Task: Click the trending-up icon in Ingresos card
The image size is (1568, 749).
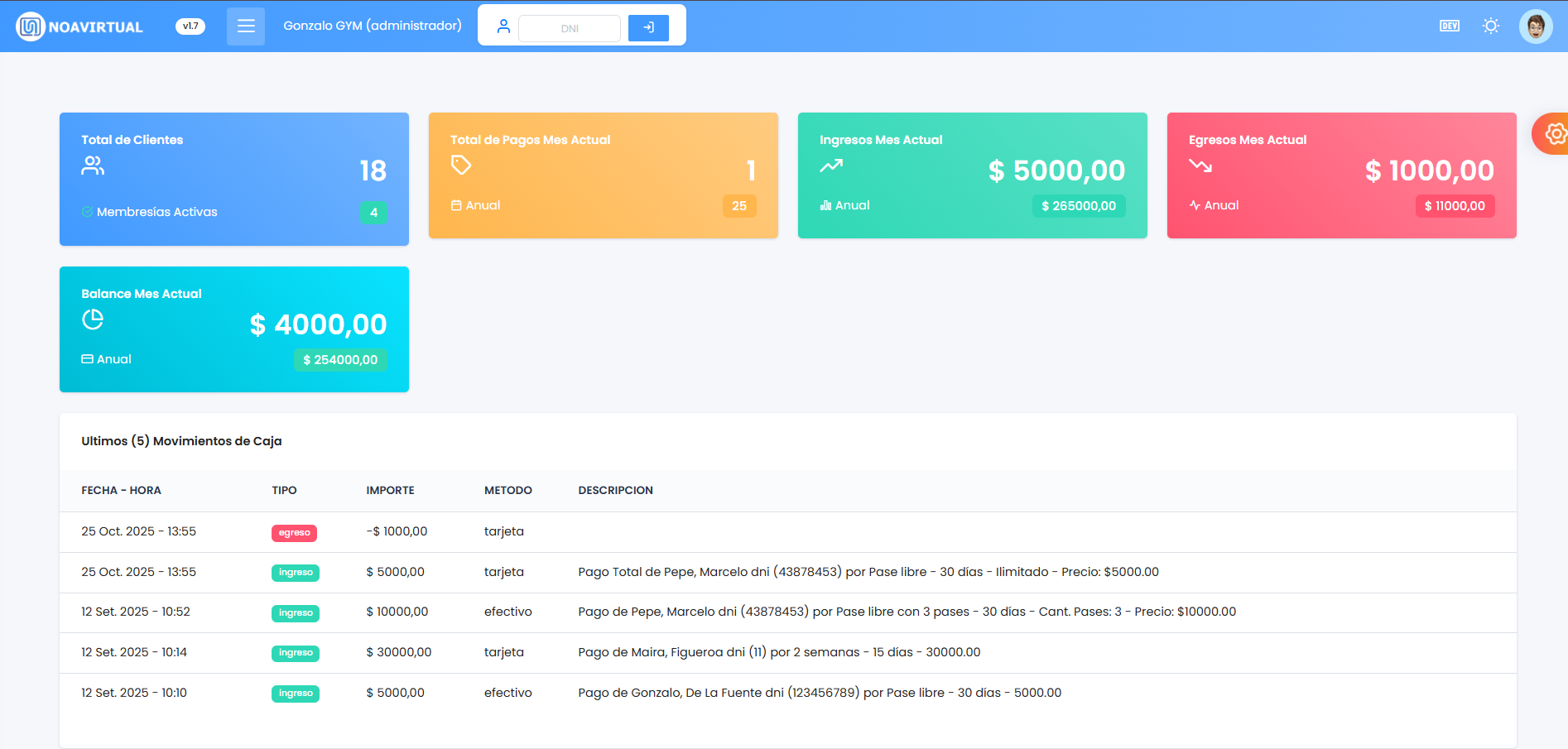Action: click(831, 166)
